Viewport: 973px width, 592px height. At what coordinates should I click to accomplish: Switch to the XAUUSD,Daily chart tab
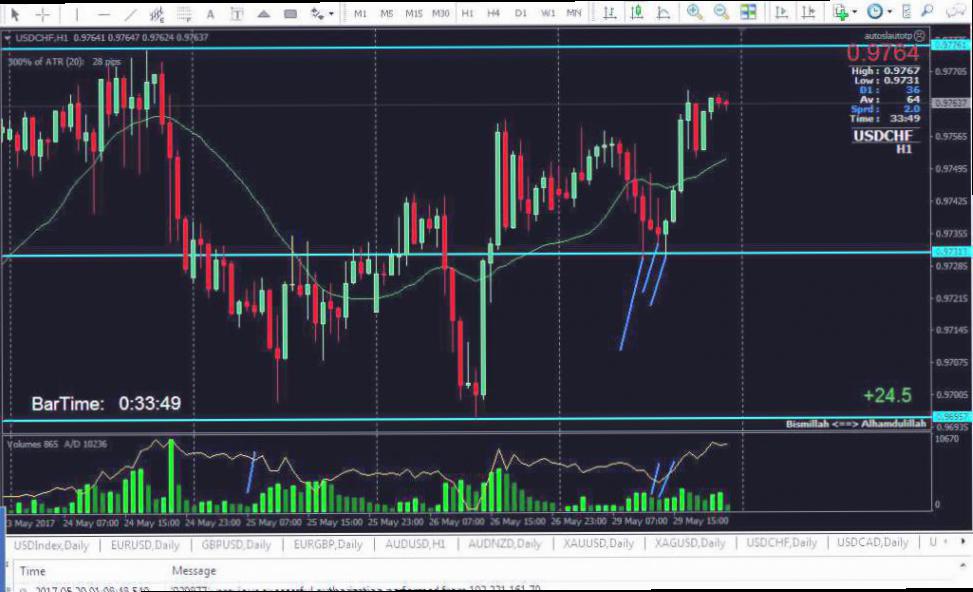tap(597, 543)
